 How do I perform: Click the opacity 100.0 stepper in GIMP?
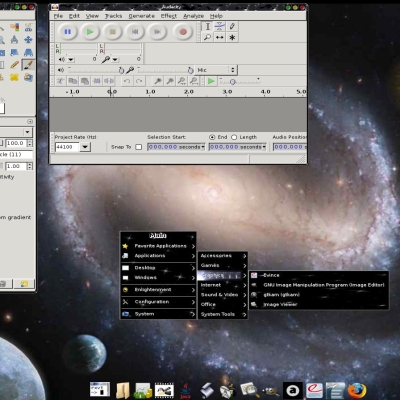(30, 143)
